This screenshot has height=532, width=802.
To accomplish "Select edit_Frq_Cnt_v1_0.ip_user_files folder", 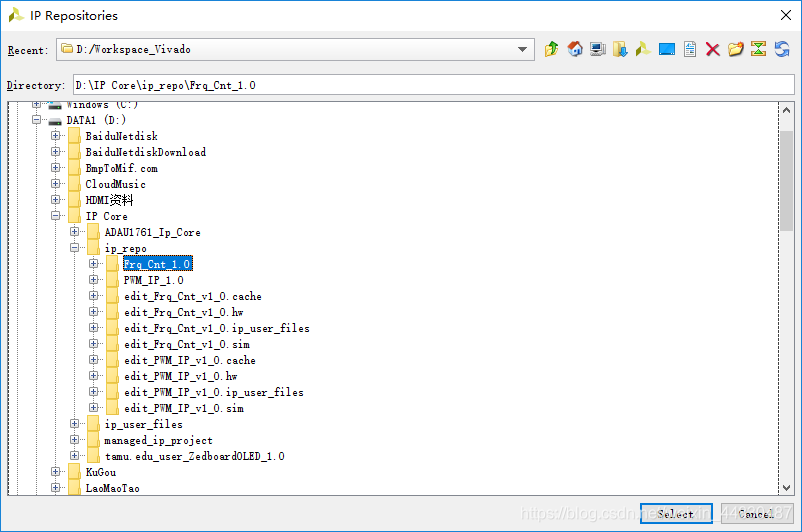I will [217, 328].
